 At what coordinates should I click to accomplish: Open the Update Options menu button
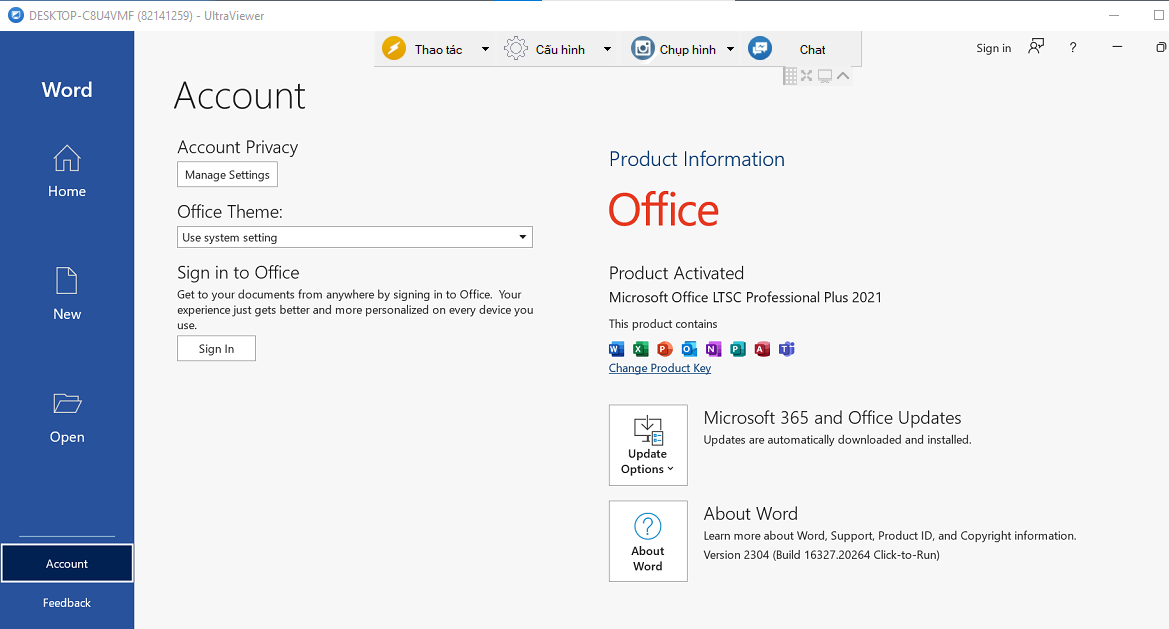pos(648,445)
